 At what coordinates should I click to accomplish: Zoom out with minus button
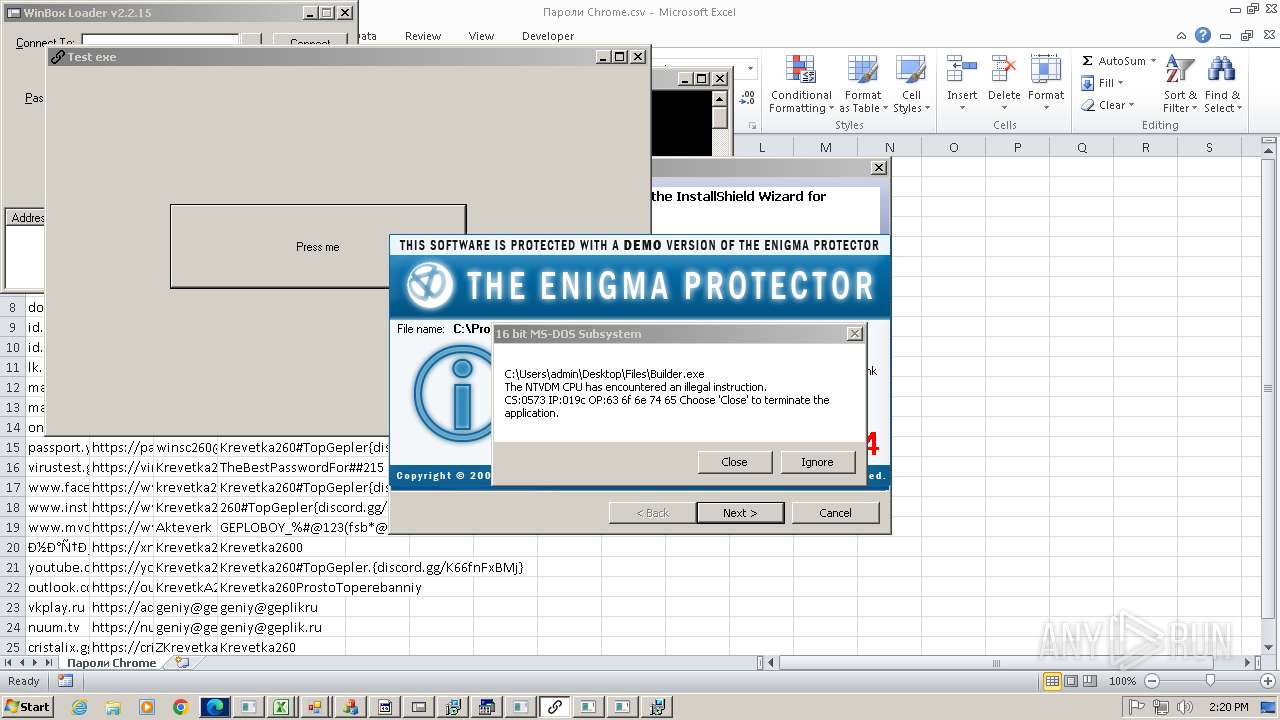1151,681
